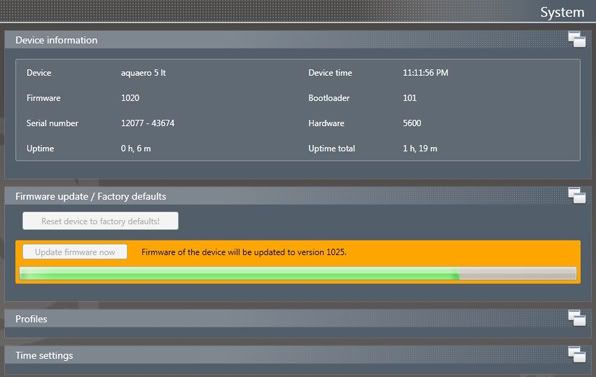Select the Hardware value 5600

(x=412, y=123)
